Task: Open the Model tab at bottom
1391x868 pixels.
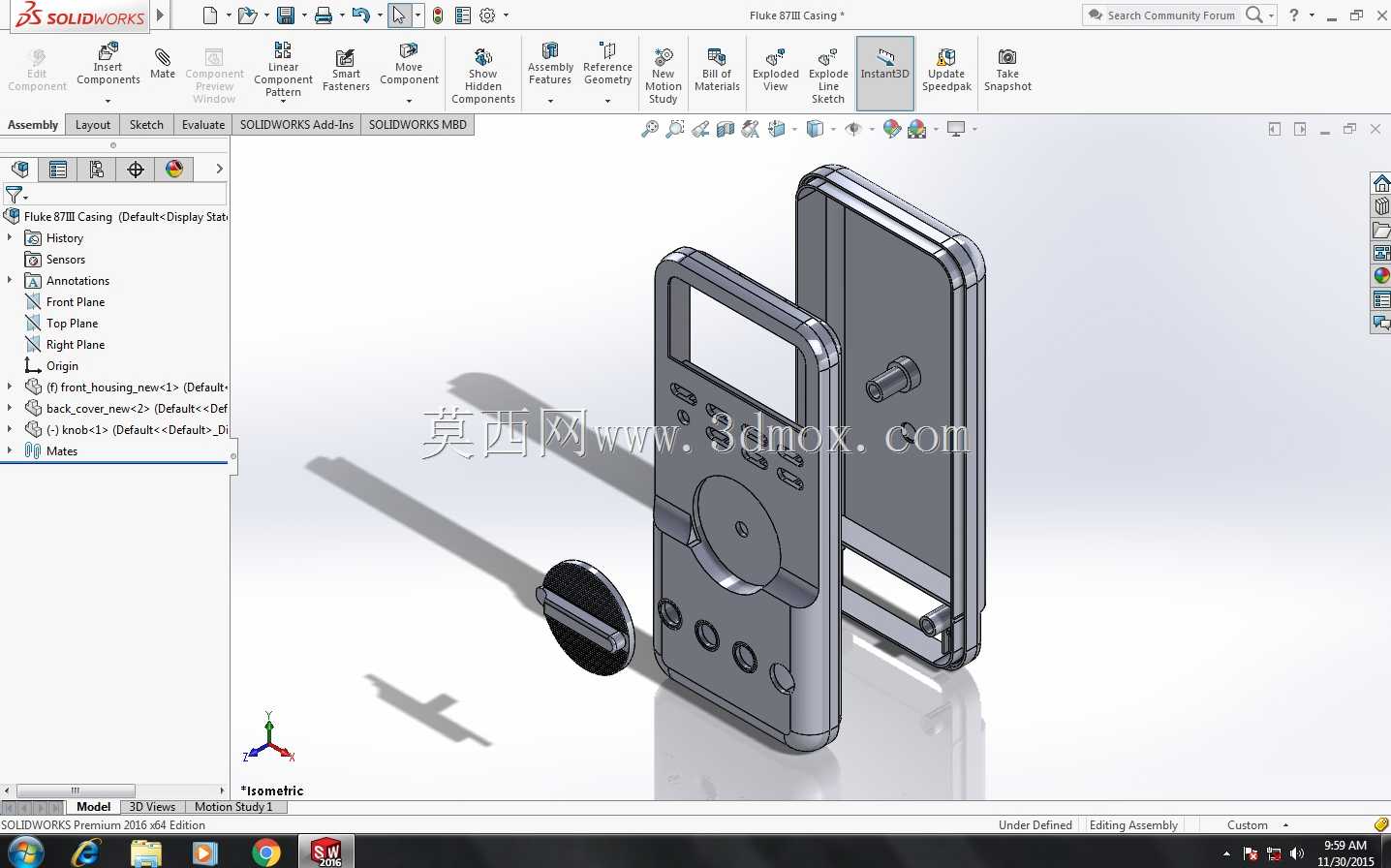Action: pyautogui.click(x=93, y=807)
